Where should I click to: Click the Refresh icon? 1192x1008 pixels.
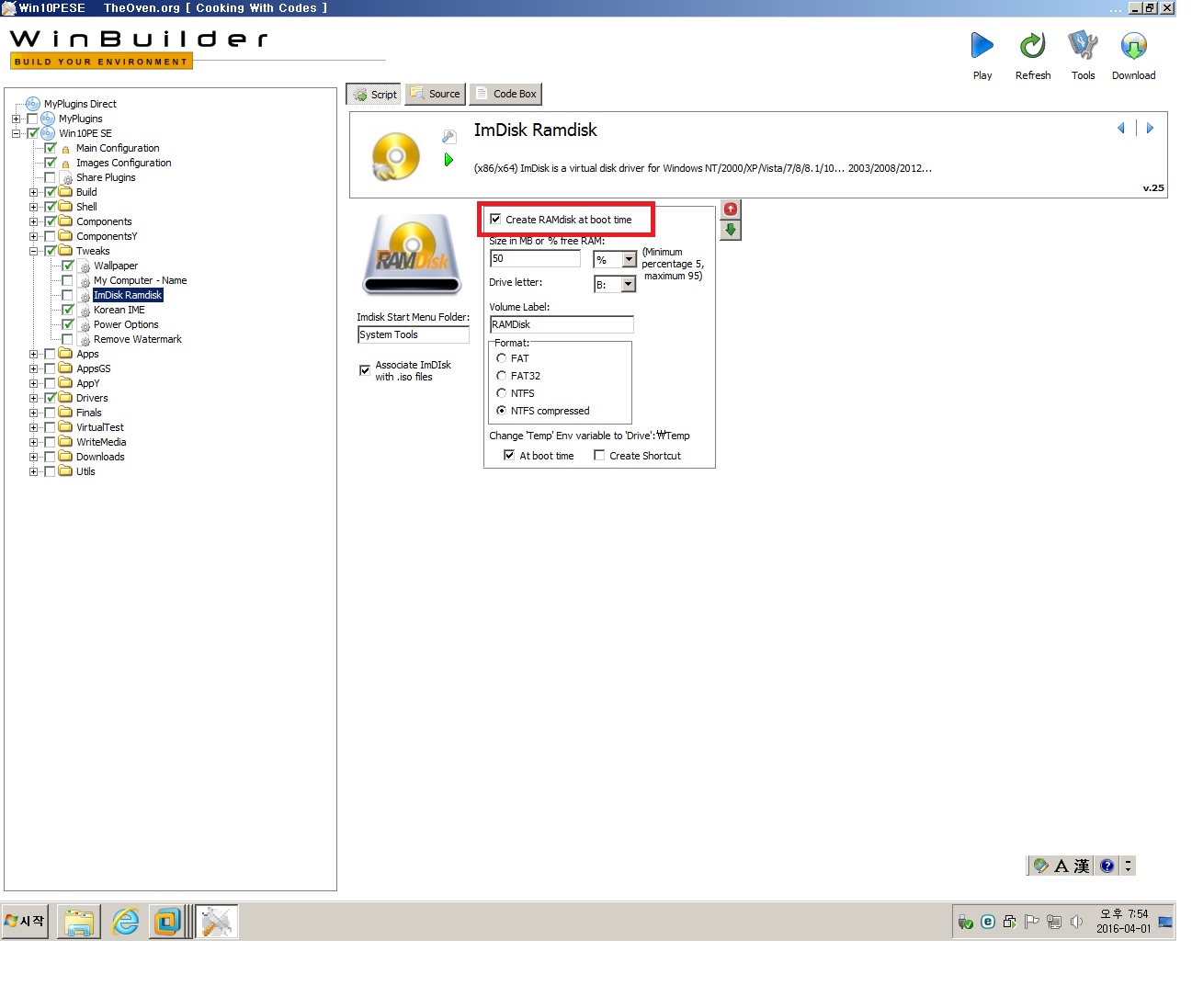[x=1032, y=45]
